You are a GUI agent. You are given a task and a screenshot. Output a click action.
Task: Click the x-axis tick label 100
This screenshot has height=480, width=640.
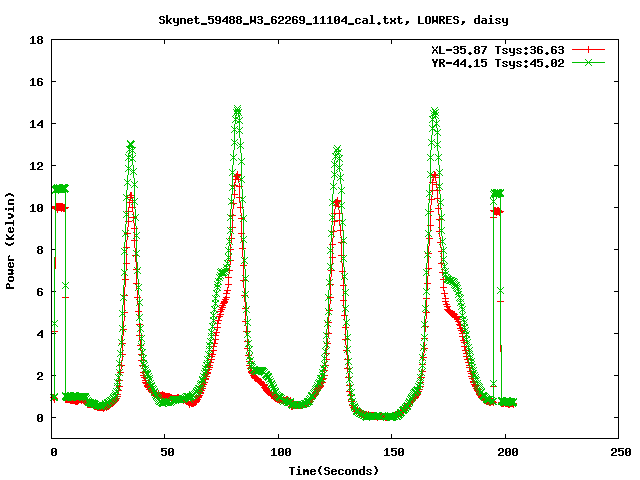point(279,452)
